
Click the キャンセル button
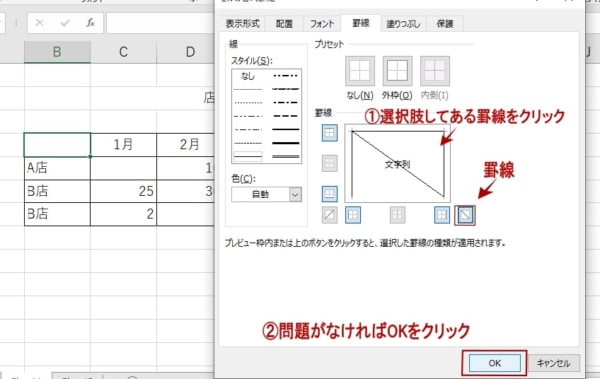[x=553, y=363]
